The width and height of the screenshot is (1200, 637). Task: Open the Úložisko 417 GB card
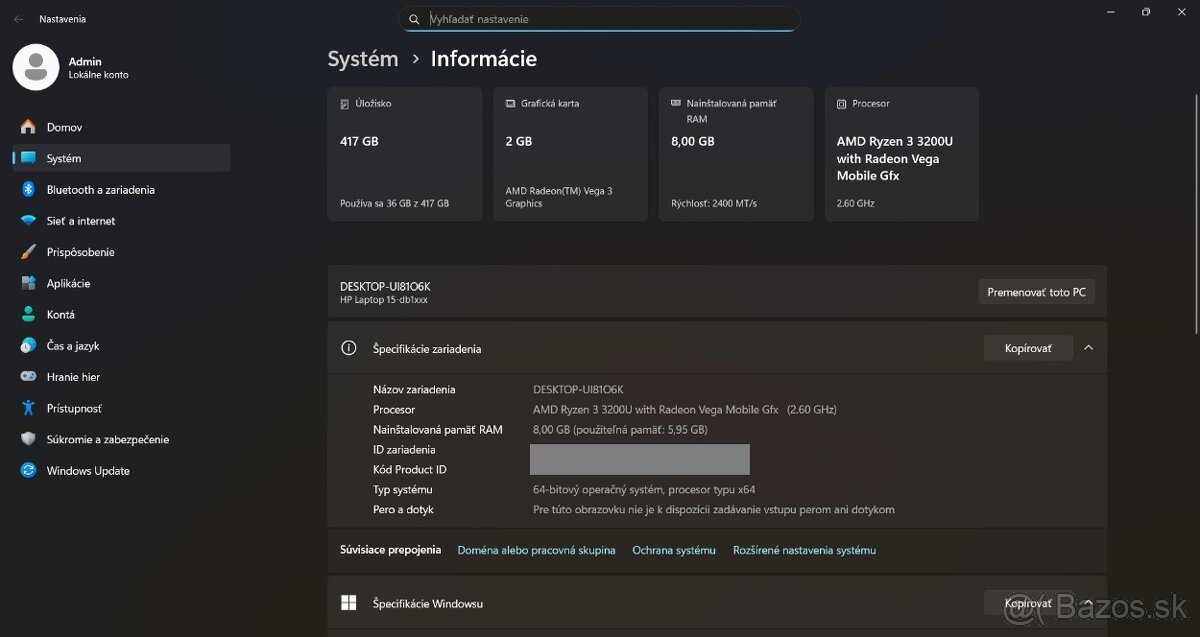tap(405, 154)
